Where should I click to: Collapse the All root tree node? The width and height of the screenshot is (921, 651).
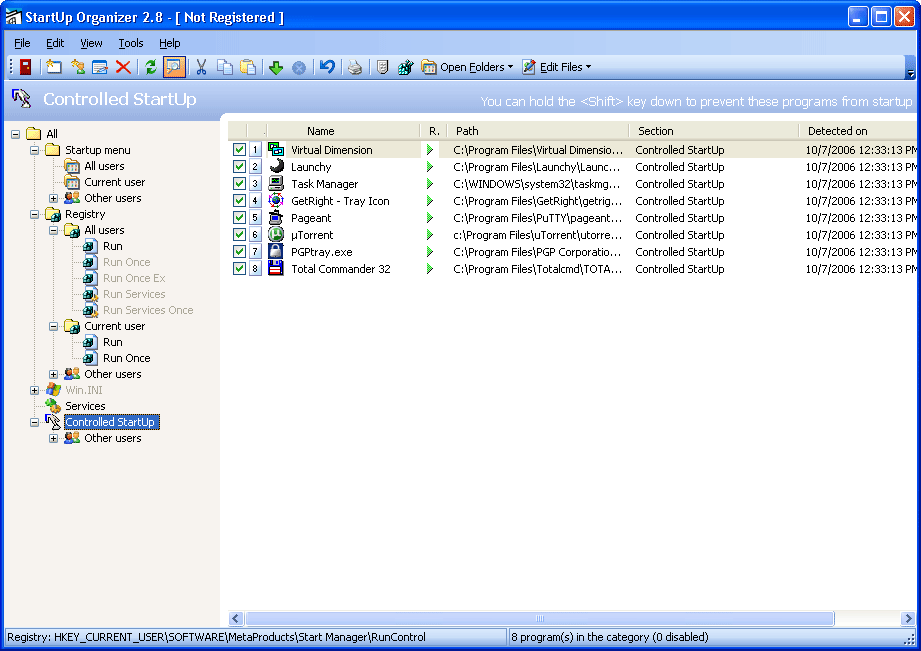16,134
